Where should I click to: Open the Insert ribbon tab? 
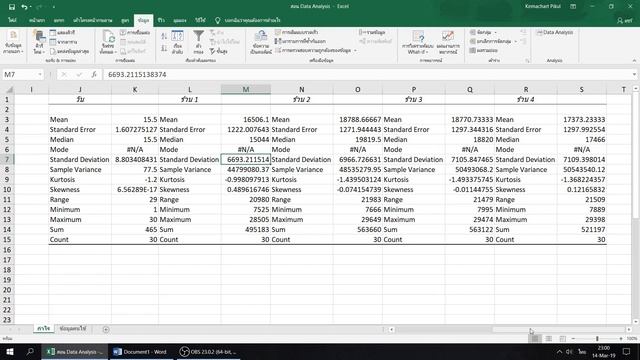(x=59, y=20)
